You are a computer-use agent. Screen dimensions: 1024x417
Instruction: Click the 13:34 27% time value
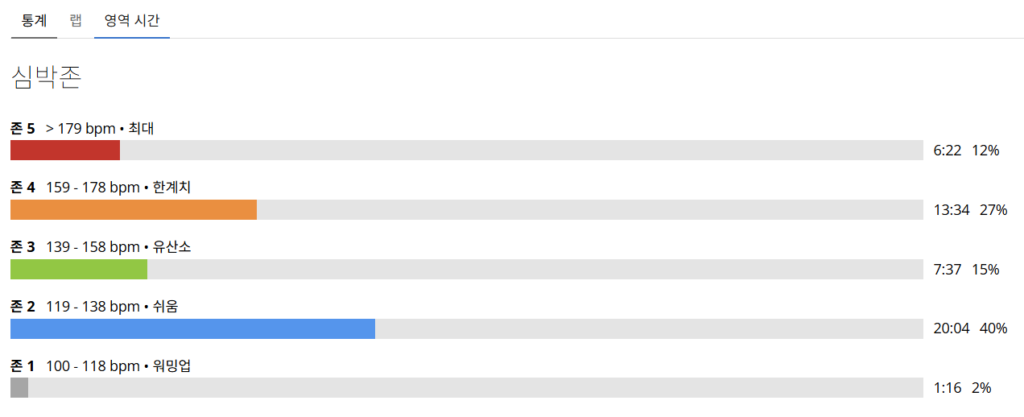pos(970,210)
